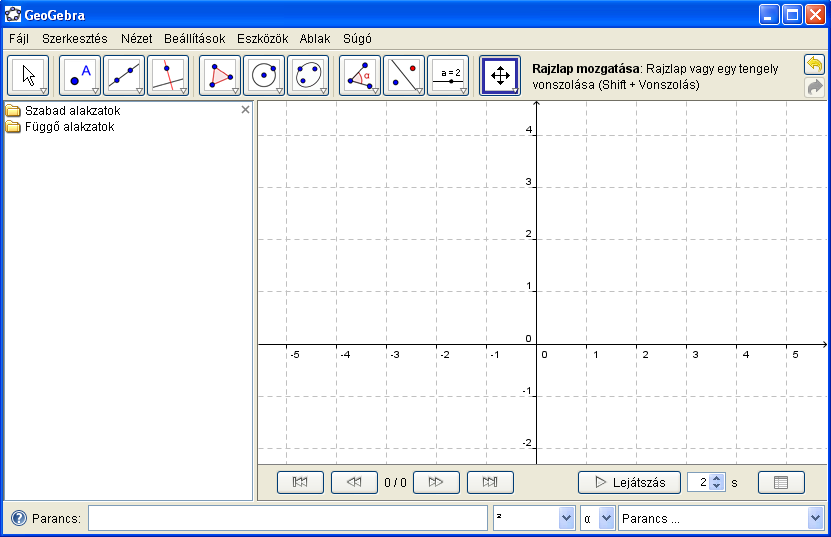
Task: Expand the Angle tool's dropdown triangle
Action: click(x=375, y=91)
